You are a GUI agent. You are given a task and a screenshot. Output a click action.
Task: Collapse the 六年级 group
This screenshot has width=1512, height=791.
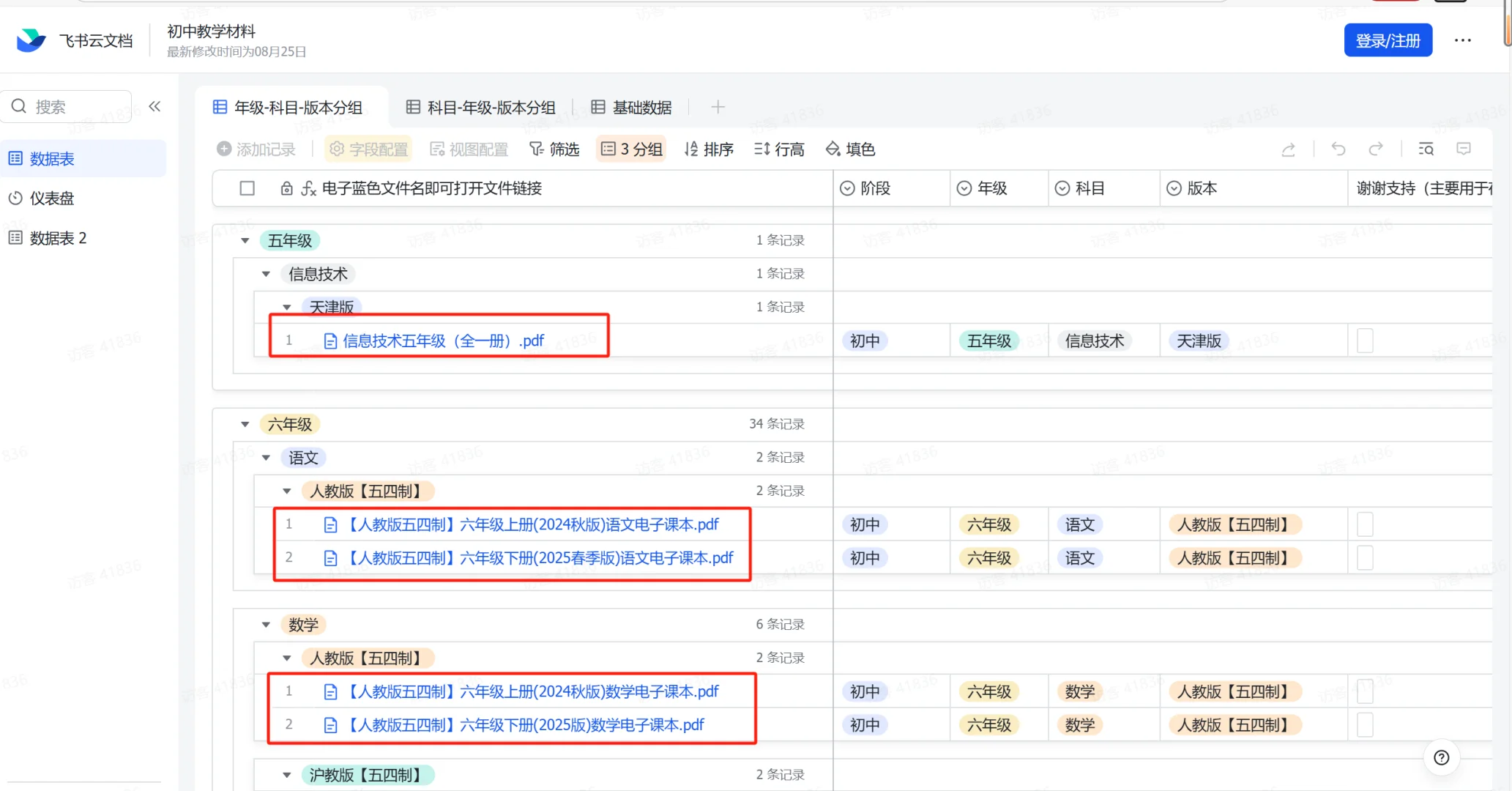click(245, 424)
